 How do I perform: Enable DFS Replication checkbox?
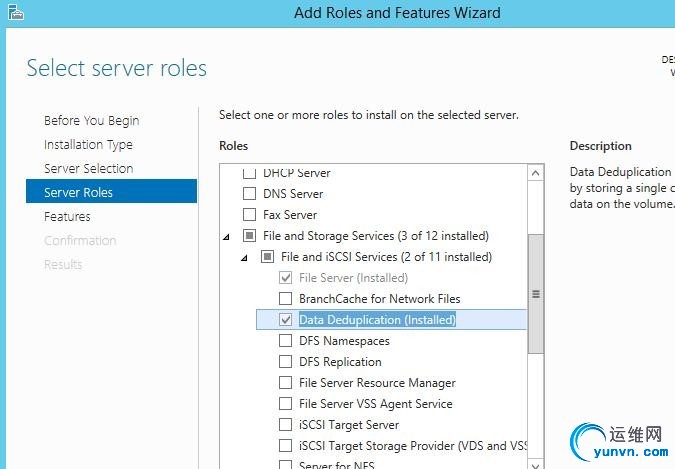point(286,362)
